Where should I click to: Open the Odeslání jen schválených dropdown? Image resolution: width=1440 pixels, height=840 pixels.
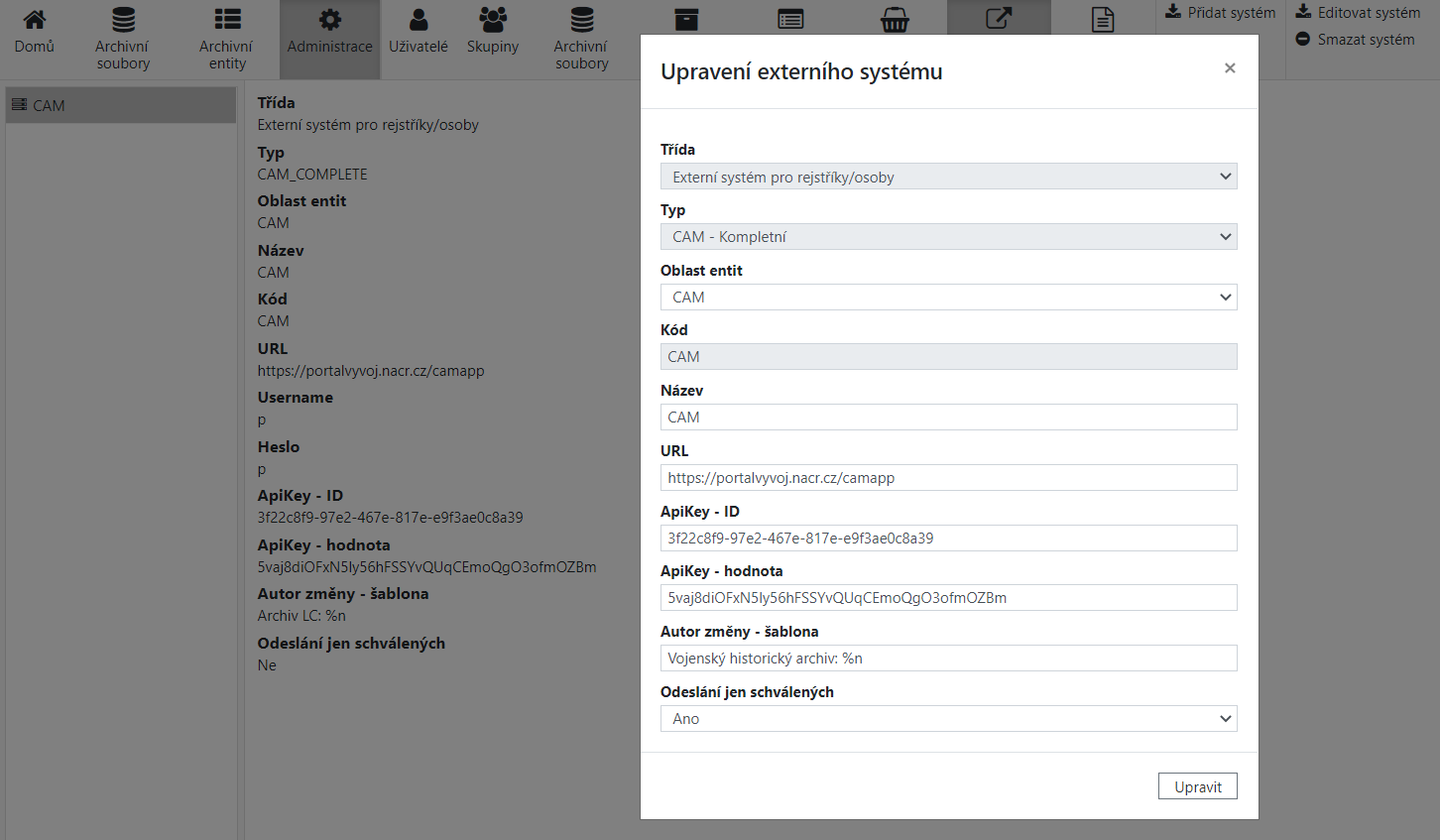[948, 717]
